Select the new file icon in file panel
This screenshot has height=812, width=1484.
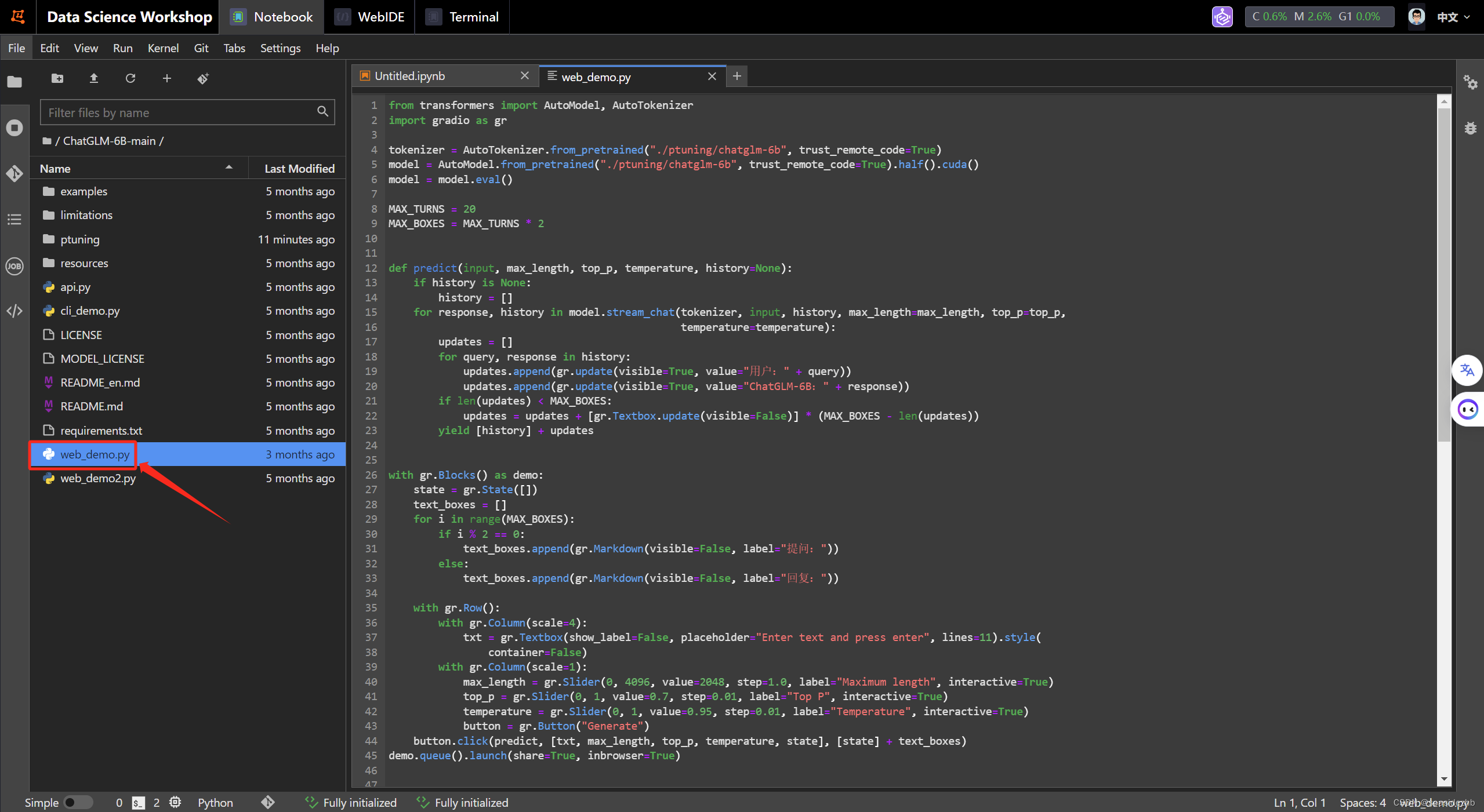tap(167, 79)
